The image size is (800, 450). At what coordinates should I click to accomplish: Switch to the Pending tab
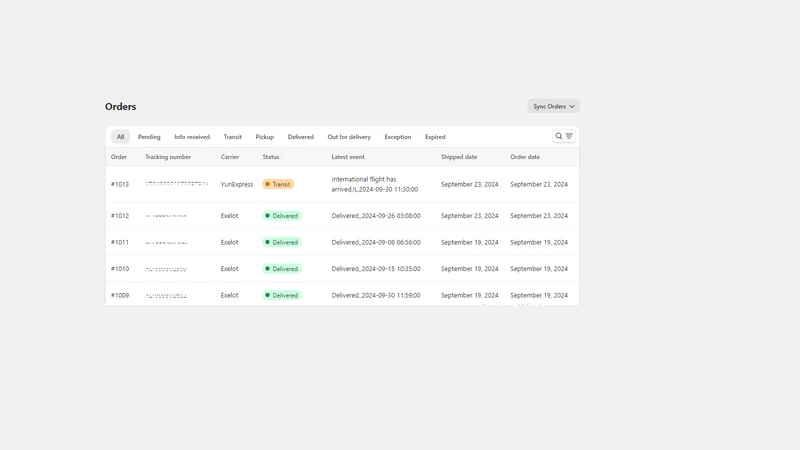[x=149, y=137]
